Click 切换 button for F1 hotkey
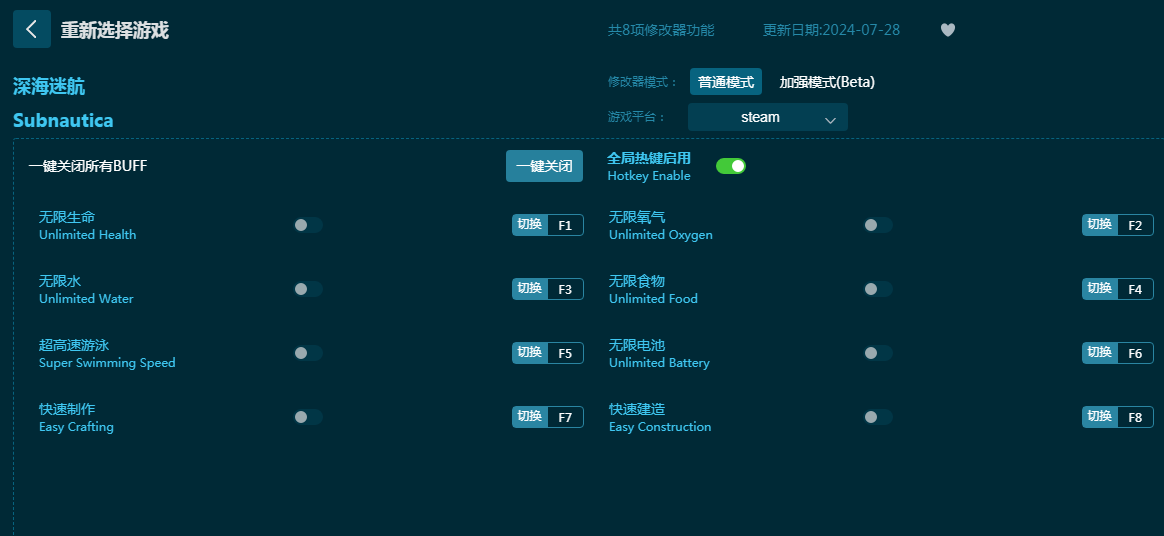1164x536 pixels. (529, 225)
